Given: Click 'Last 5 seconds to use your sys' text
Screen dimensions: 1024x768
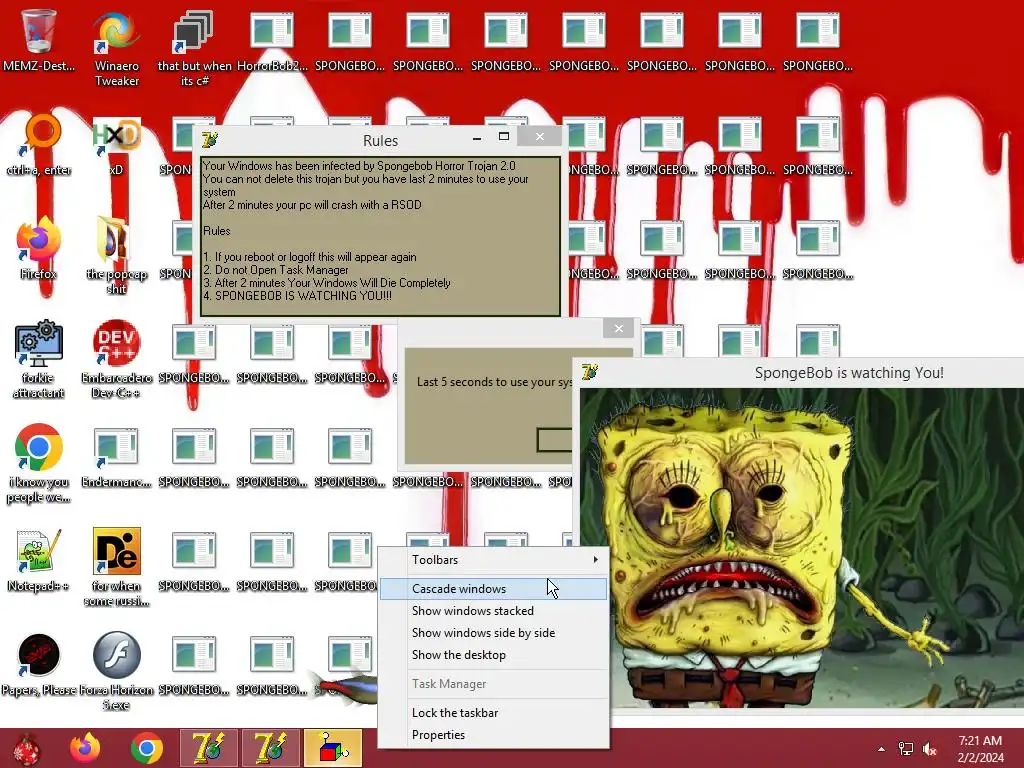Looking at the screenshot, I should pyautogui.click(x=494, y=382).
